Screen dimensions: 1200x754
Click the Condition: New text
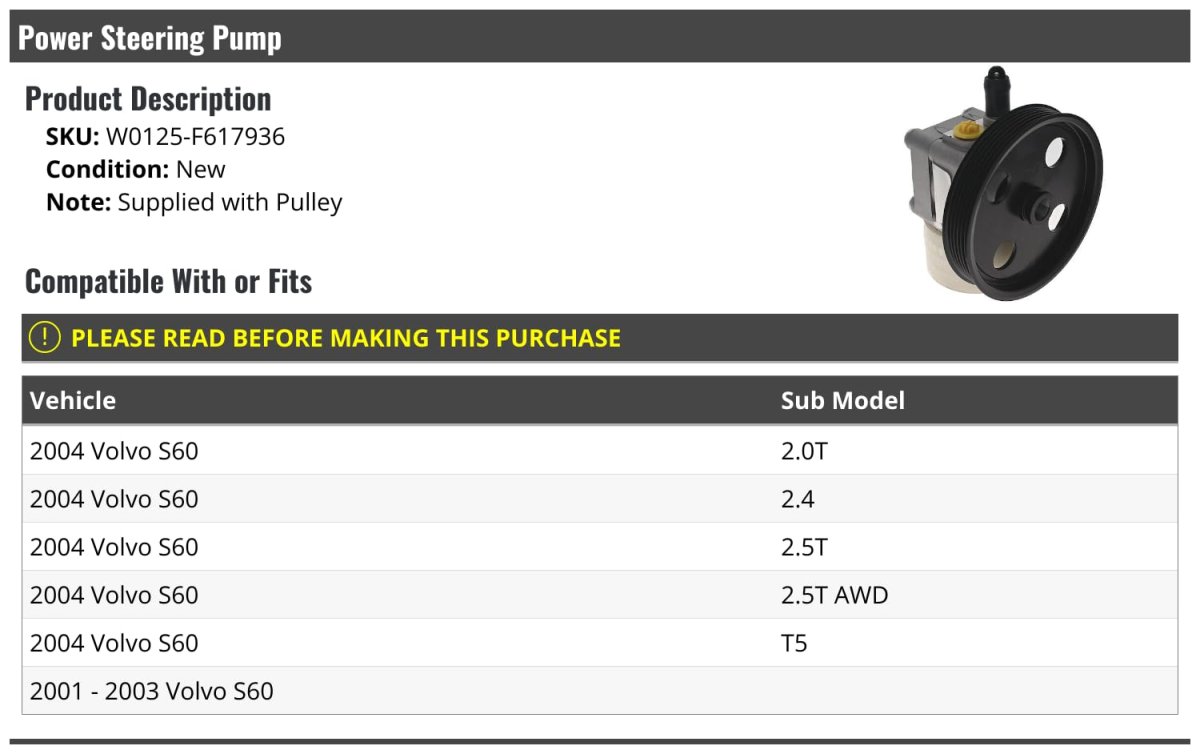(136, 169)
